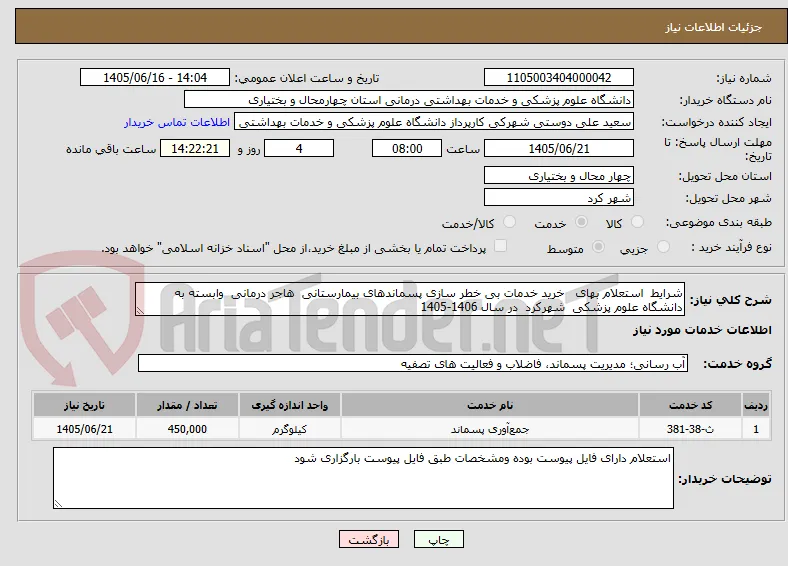Click the استان محل تحویل label

[725, 176]
